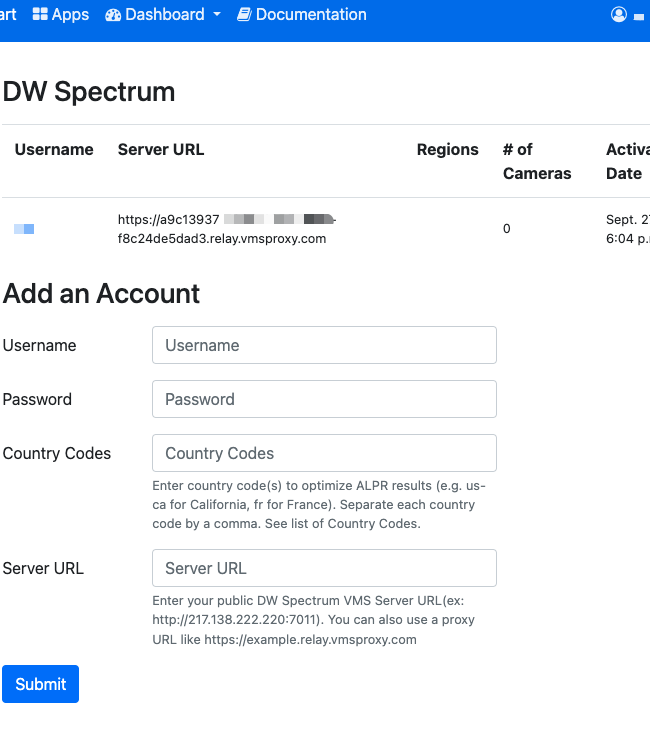The width and height of the screenshot is (650, 729).
Task: Click the Add an Account heading
Action: (101, 294)
